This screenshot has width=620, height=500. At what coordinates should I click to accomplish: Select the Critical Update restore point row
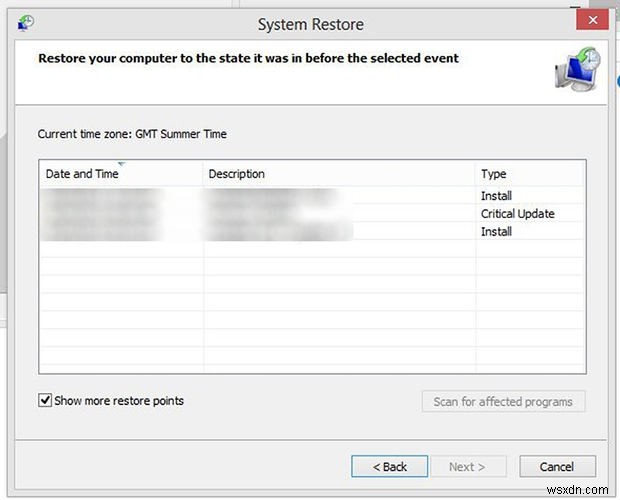point(312,213)
